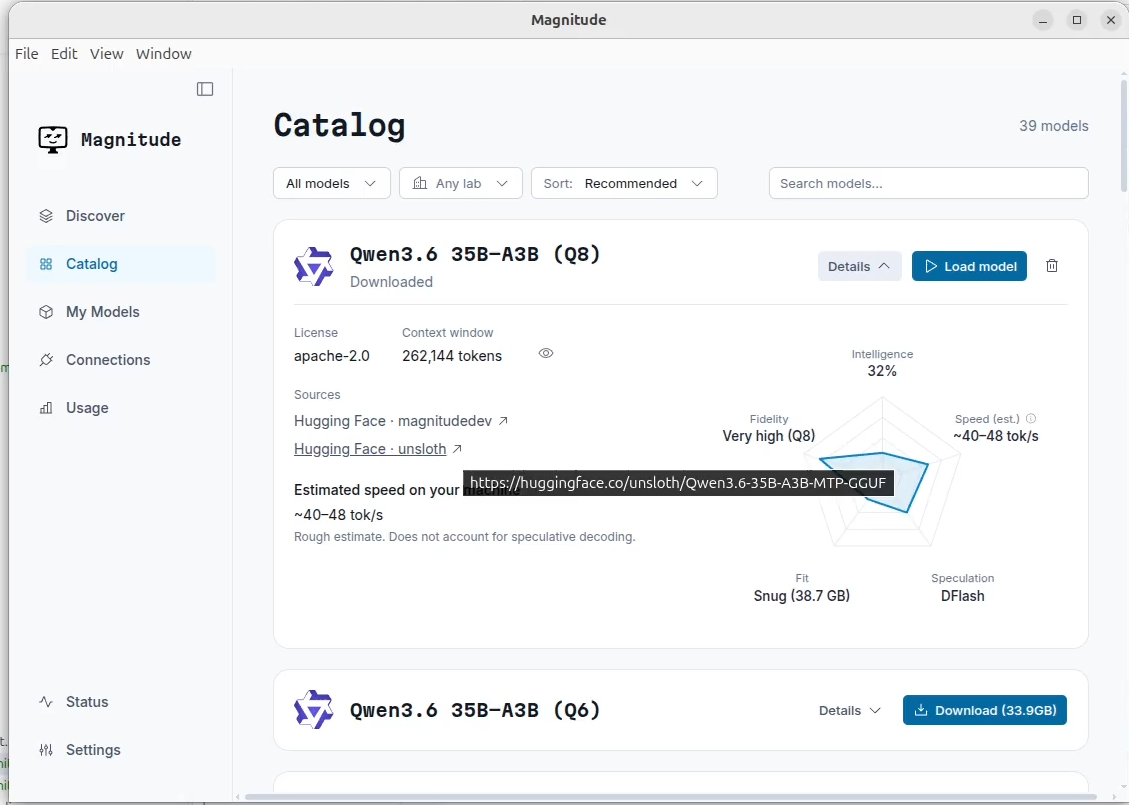
Task: Download the Q6 model (33.9GB)
Action: point(985,711)
